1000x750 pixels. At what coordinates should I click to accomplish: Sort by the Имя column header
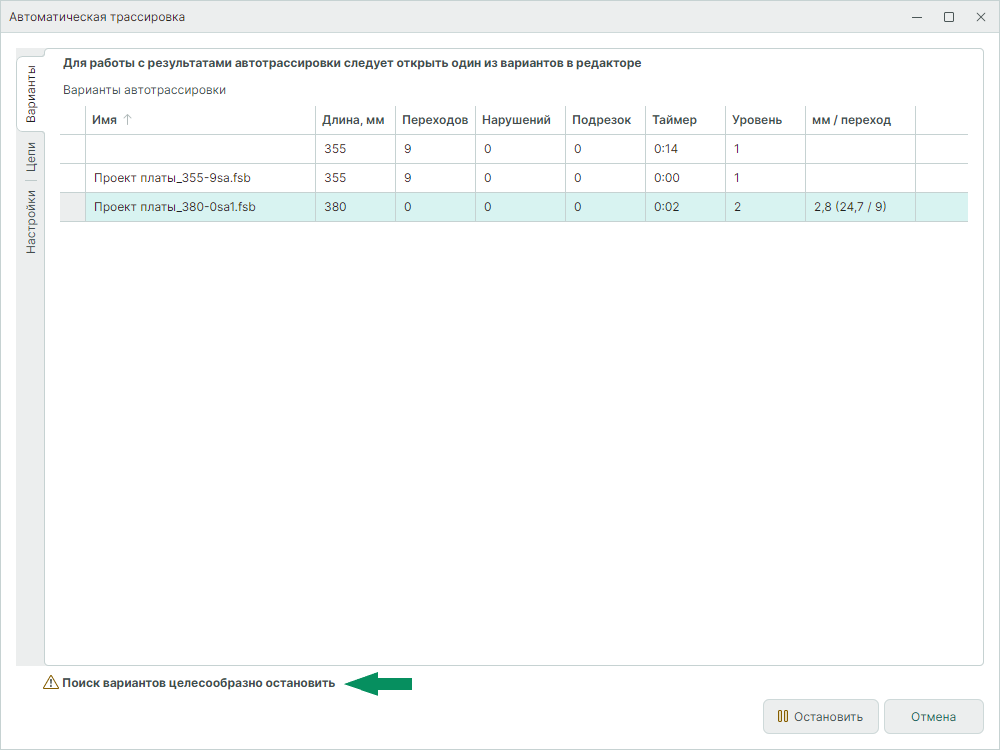point(104,120)
